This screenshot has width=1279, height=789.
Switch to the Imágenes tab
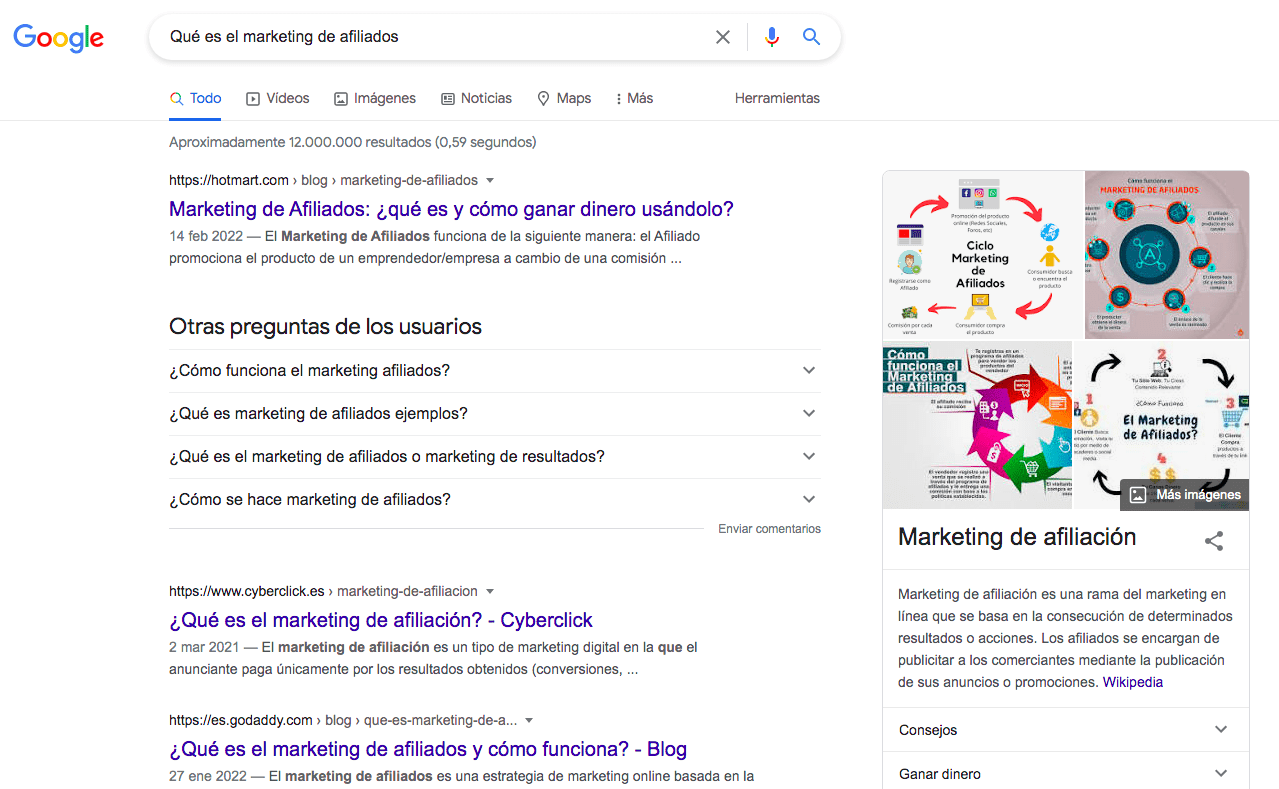point(375,98)
